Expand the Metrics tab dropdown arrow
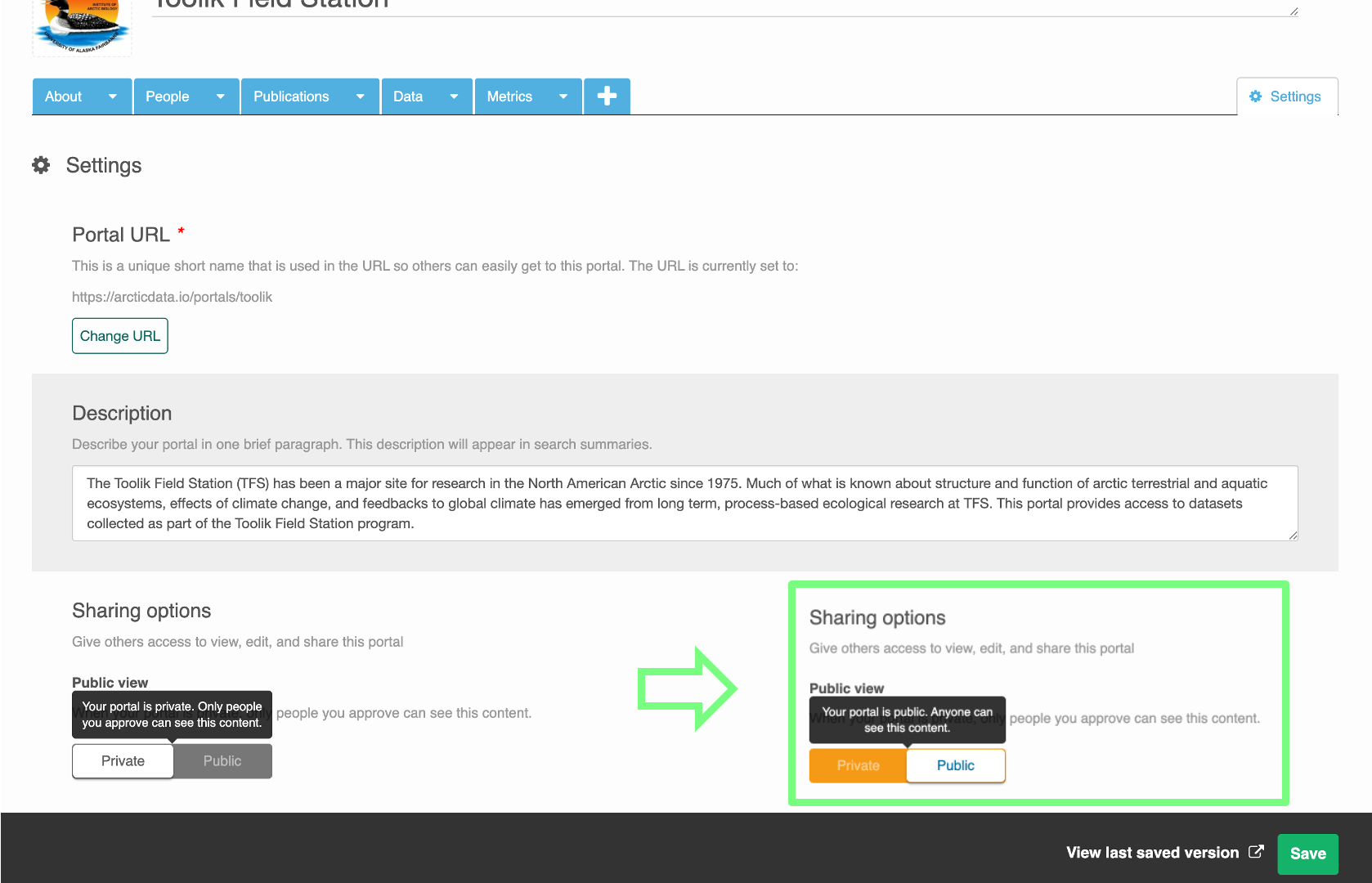This screenshot has width=1372, height=883. click(563, 96)
